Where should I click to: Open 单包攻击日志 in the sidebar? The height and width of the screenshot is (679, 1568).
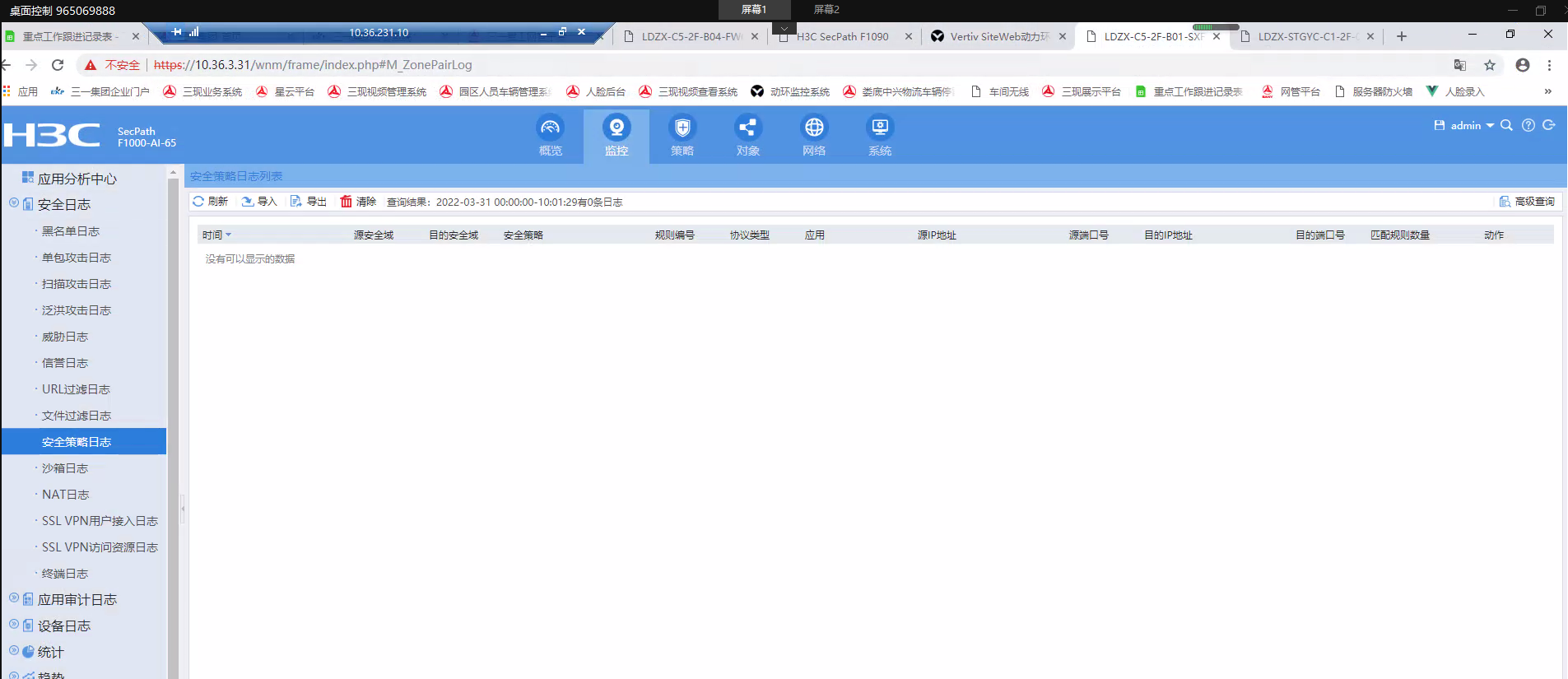click(x=77, y=258)
